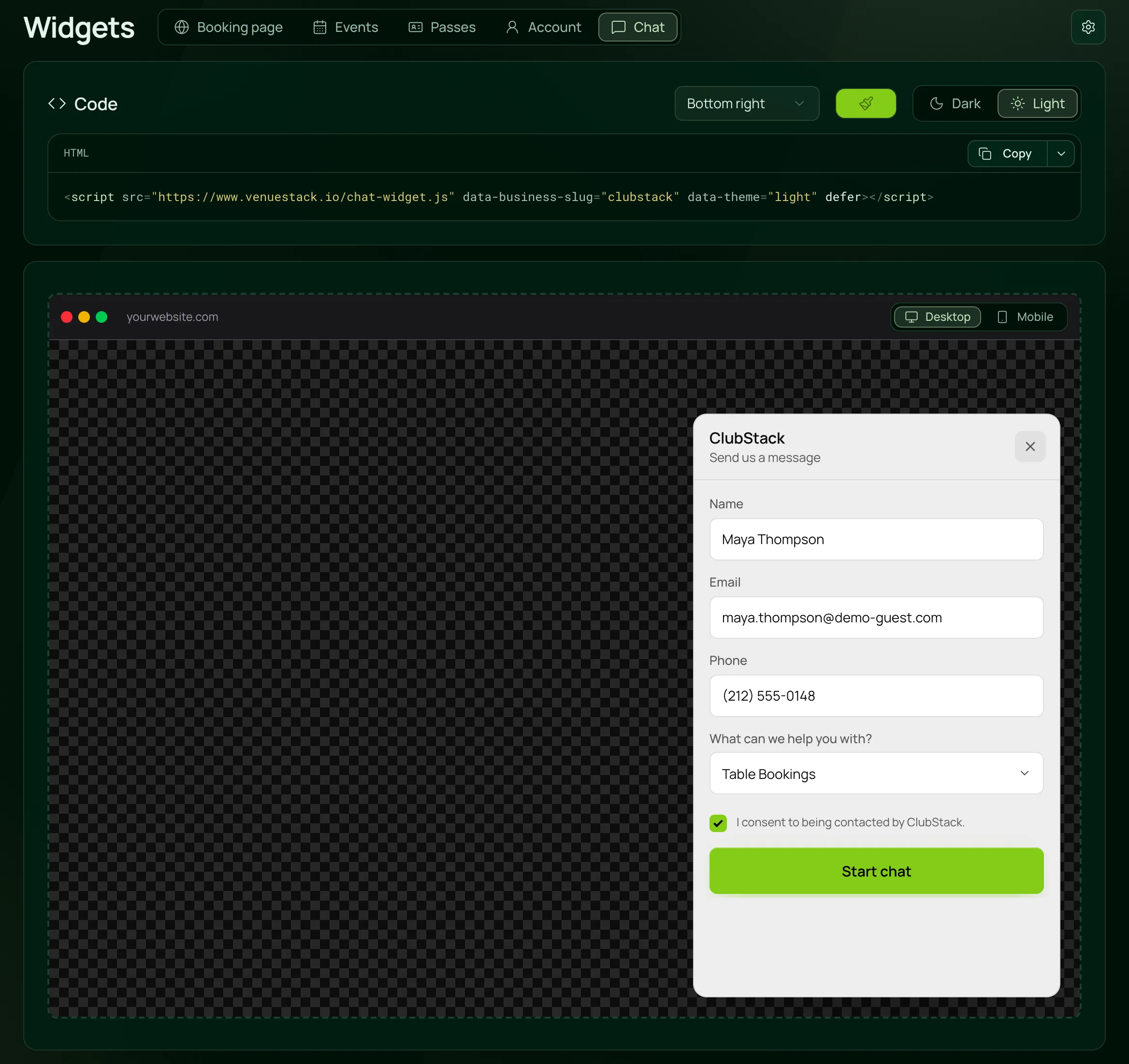Select the Chat tab

tap(638, 27)
